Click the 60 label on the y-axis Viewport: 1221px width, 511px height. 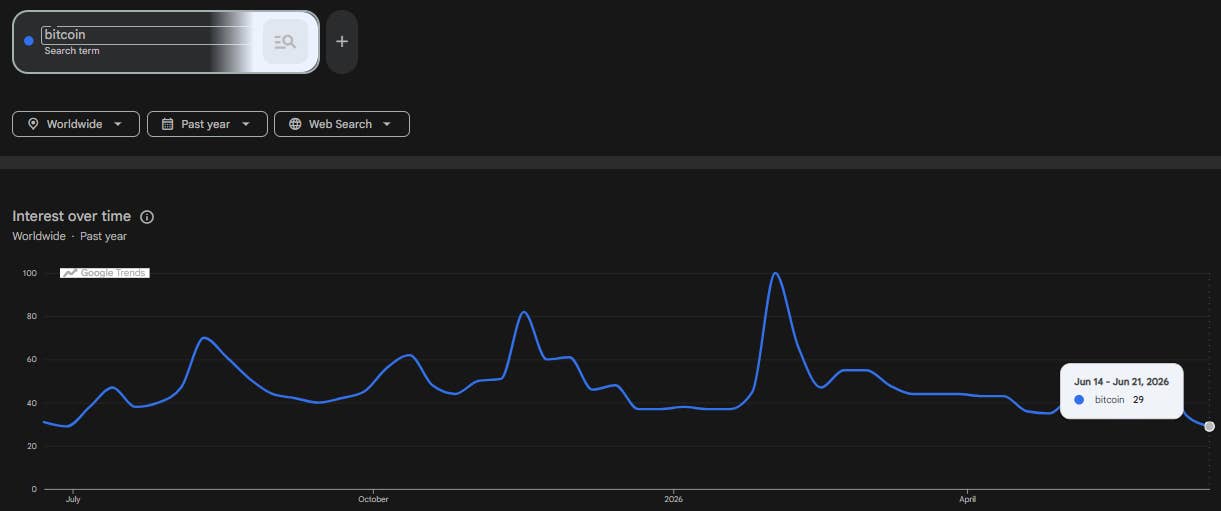(x=31, y=359)
